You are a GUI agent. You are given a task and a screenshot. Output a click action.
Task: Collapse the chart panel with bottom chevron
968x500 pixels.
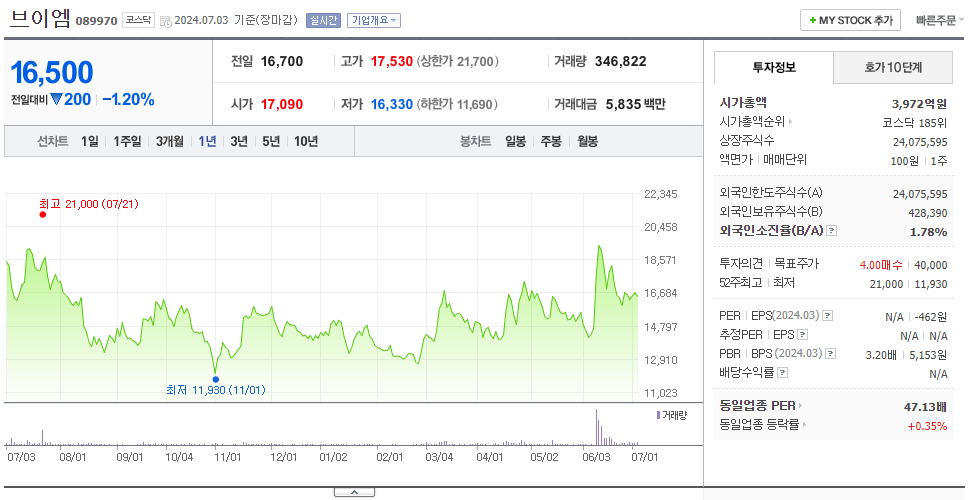(x=354, y=492)
